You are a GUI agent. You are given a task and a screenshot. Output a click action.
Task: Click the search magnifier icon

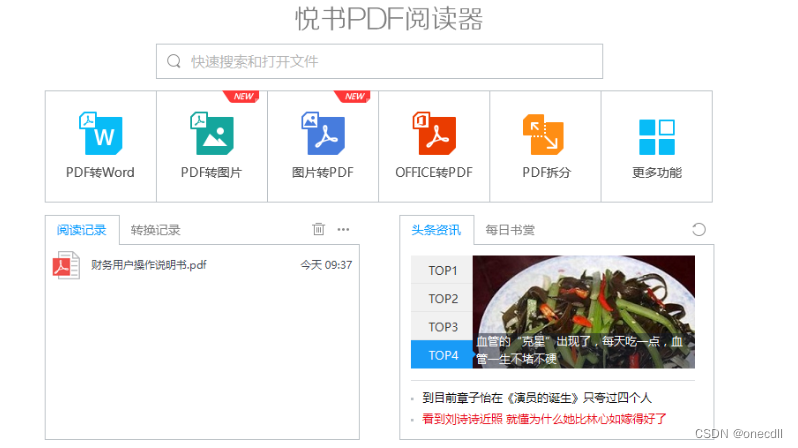[174, 61]
